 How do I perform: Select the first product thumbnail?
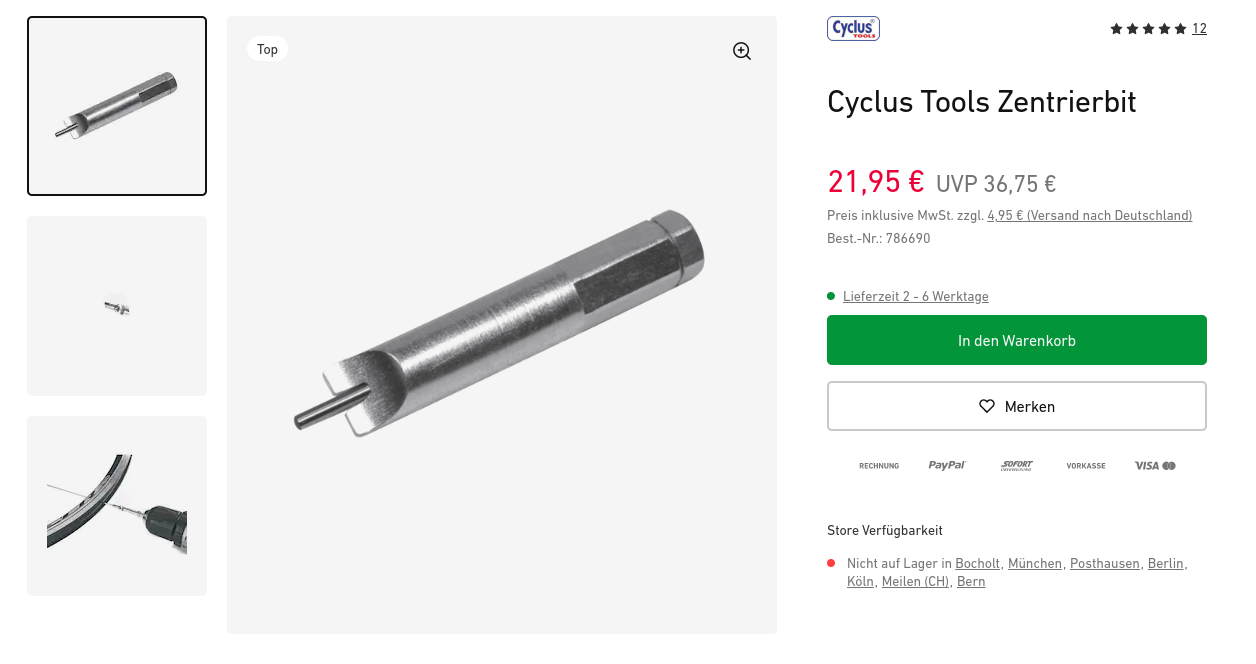pyautogui.click(x=117, y=106)
